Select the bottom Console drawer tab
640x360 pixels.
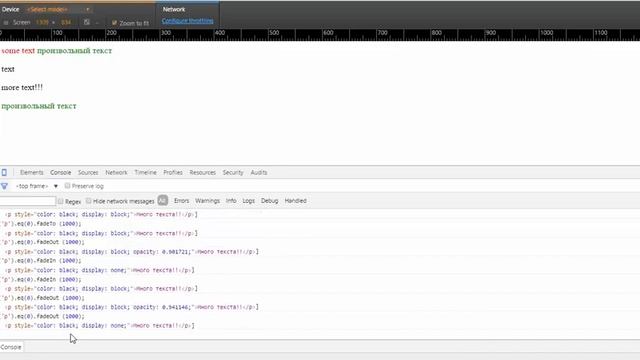(x=11, y=347)
